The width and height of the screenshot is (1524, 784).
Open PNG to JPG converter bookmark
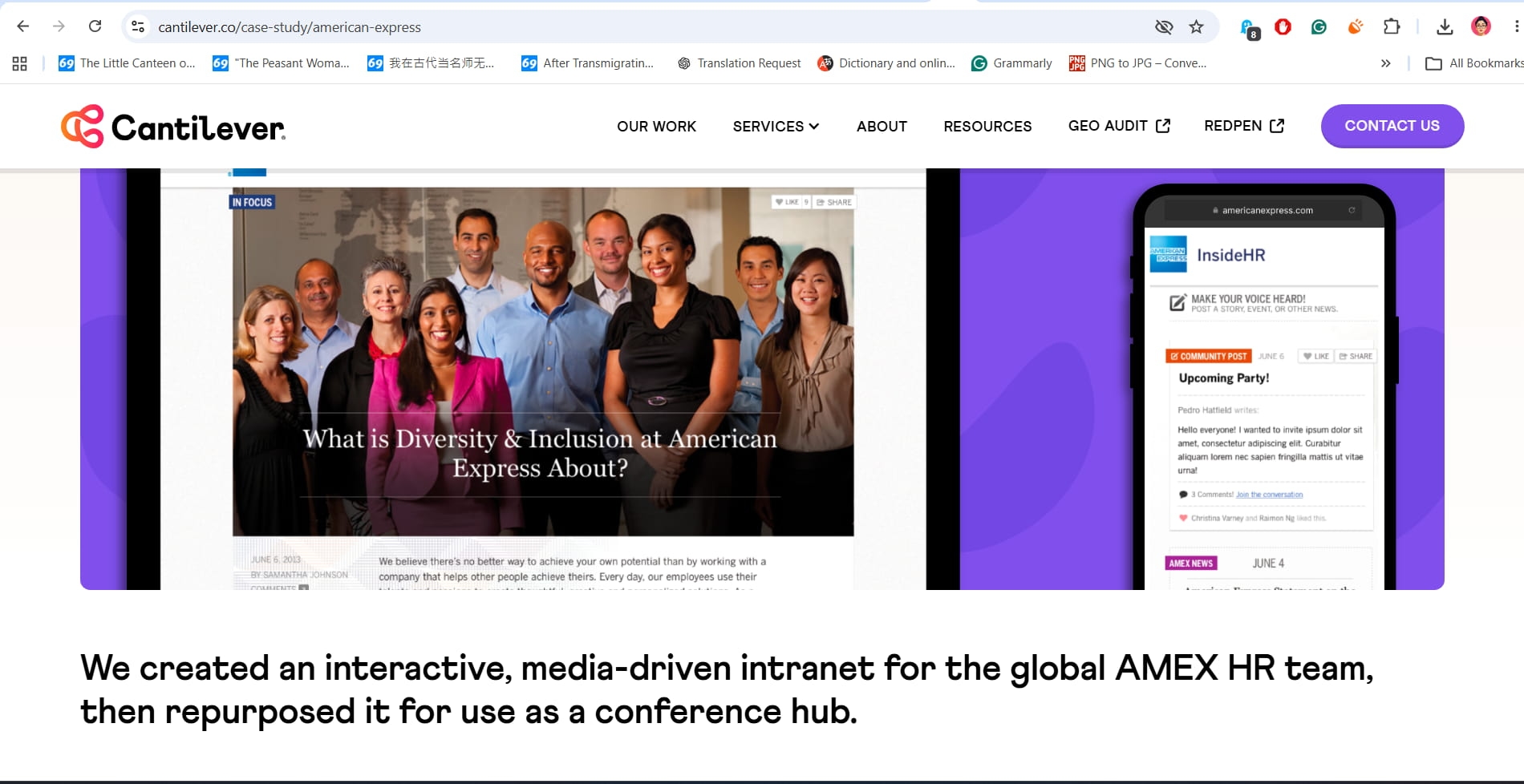click(1138, 63)
